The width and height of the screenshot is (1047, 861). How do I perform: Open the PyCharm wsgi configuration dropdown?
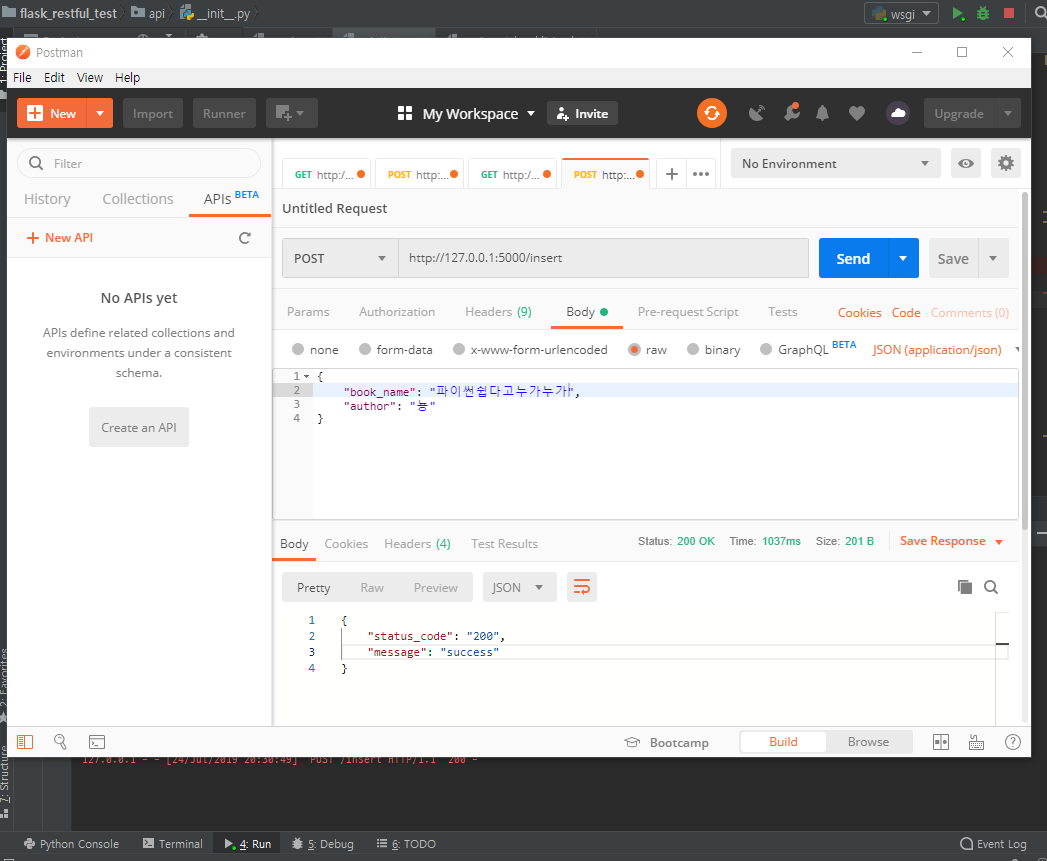[901, 13]
